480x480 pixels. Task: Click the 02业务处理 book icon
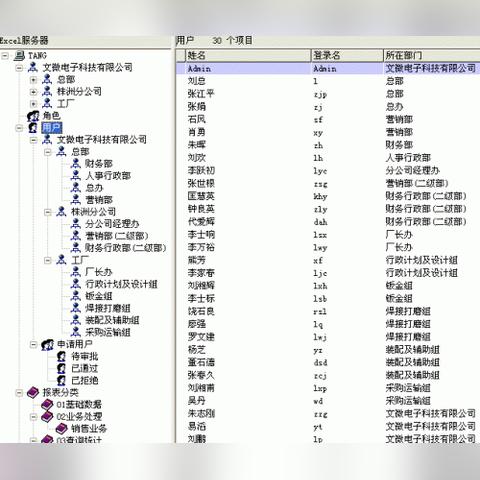47,417
